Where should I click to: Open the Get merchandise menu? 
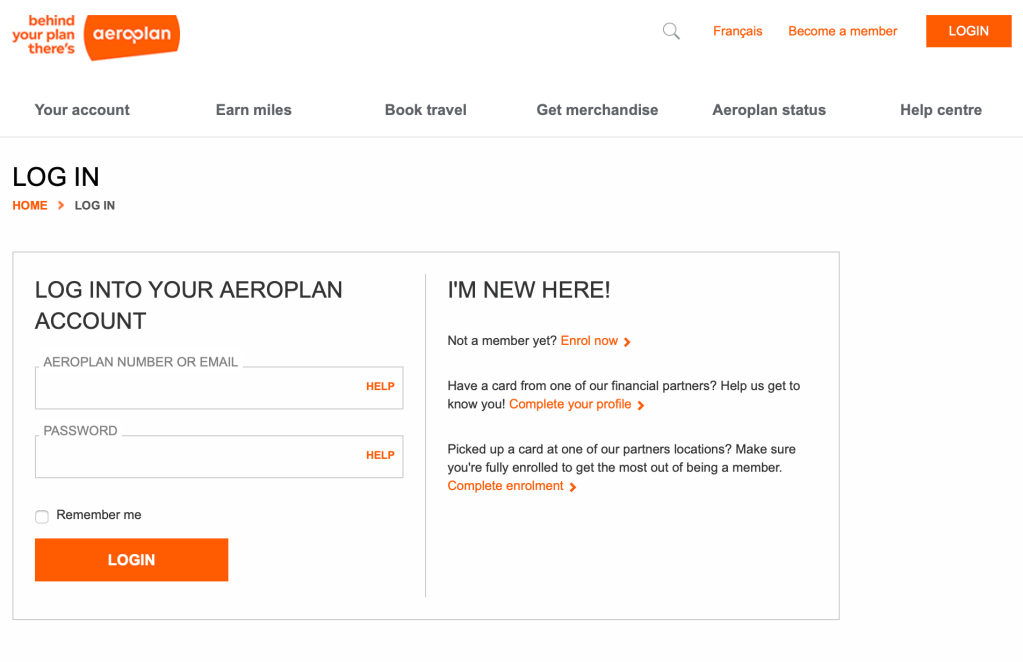coord(597,110)
